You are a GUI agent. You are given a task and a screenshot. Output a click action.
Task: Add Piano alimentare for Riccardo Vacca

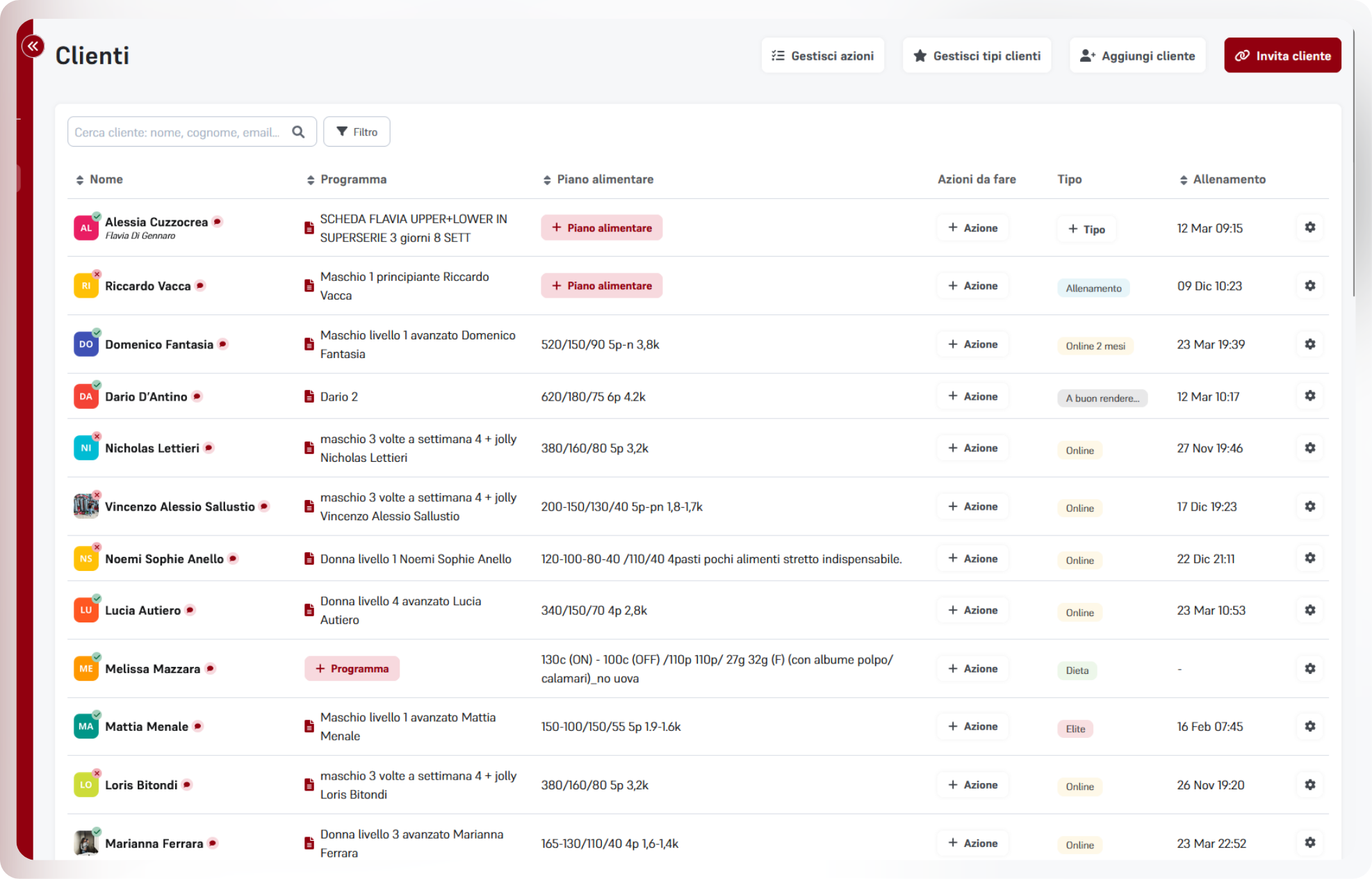coord(601,286)
